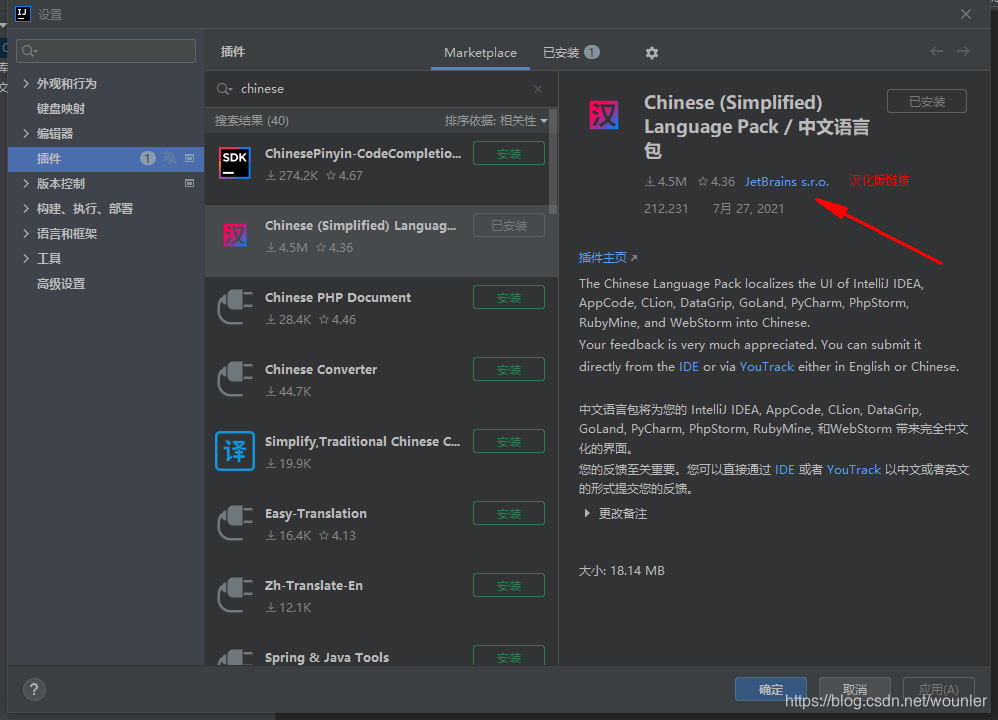Select 高级设置 in the settings tree

(x=61, y=283)
